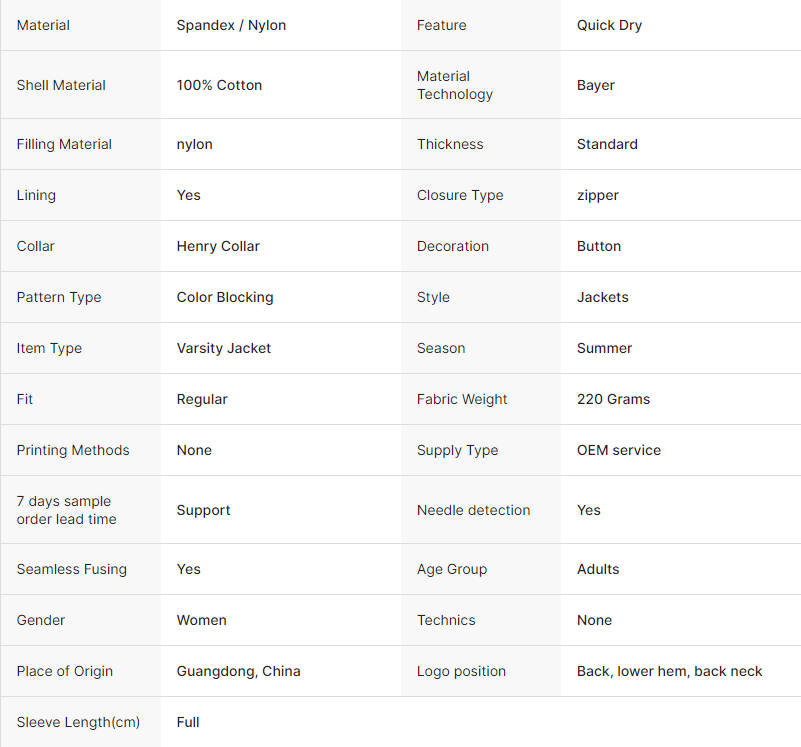Select the 'Guangdong, China' origin value

[239, 671]
